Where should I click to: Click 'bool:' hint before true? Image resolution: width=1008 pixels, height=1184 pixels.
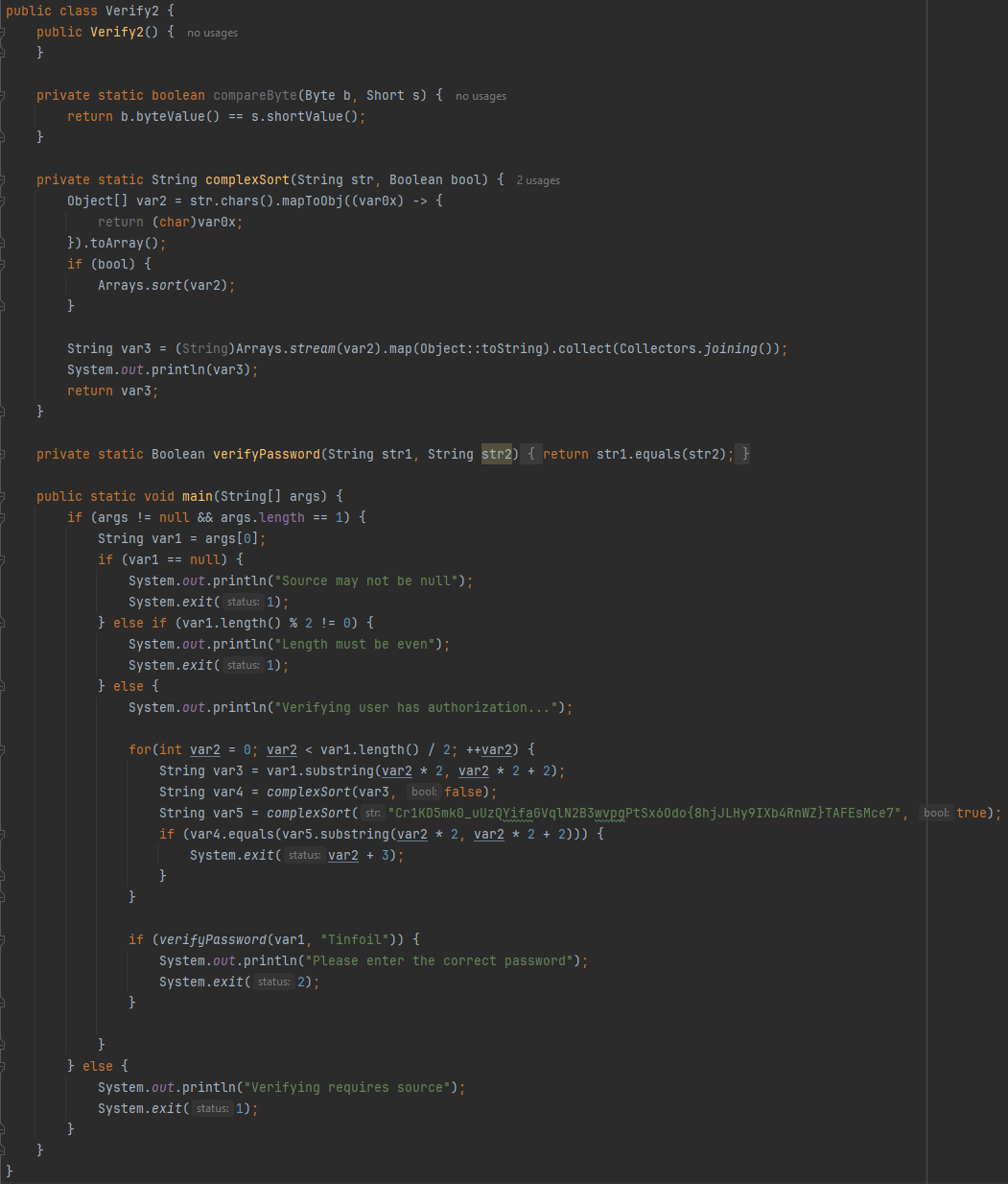click(936, 814)
